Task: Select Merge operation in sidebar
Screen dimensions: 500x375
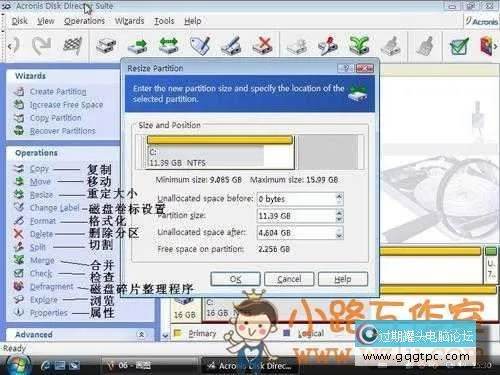Action: pyautogui.click(x=42, y=260)
